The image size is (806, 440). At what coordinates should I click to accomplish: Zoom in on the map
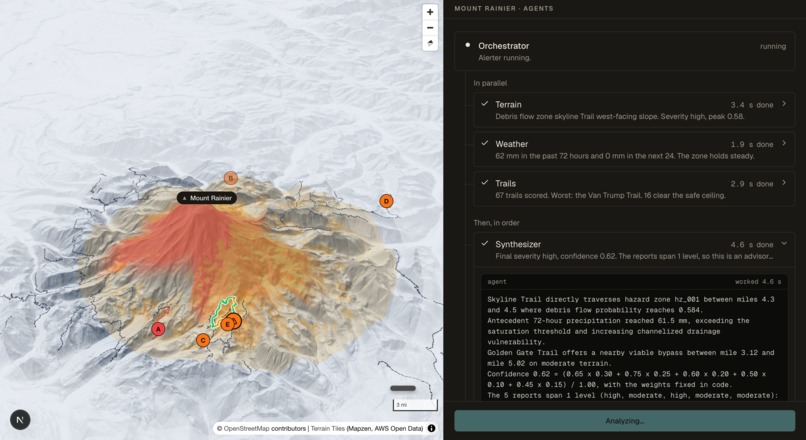430,12
